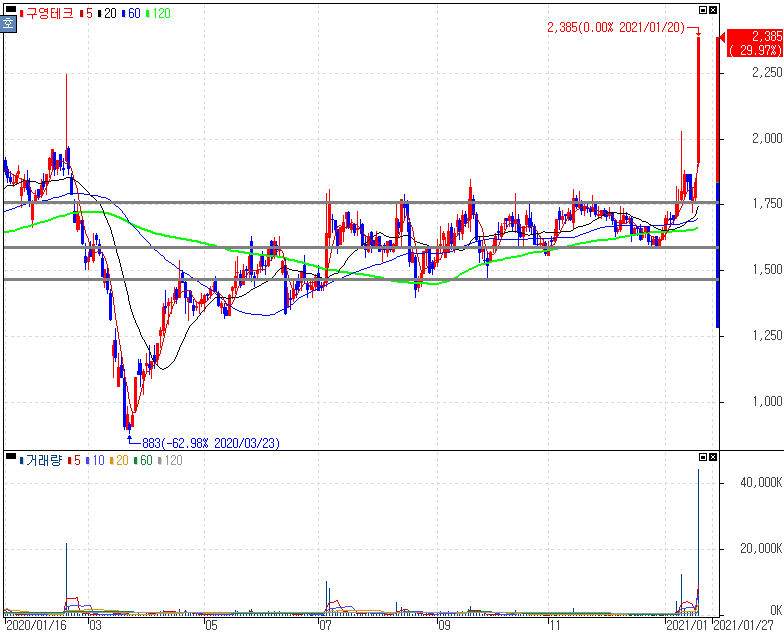Screen dimensions: 784x633
Task: Select the 5-day moving average price legend
Action: coord(86,14)
